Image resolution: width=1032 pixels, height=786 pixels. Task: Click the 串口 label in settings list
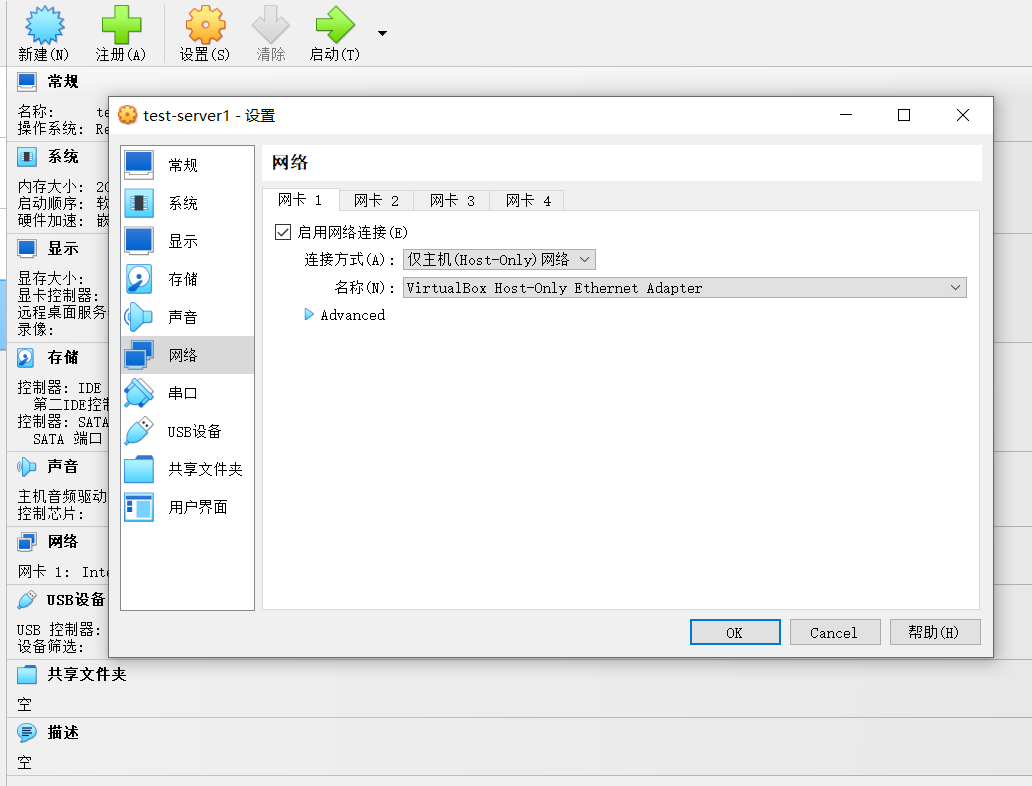tap(182, 393)
